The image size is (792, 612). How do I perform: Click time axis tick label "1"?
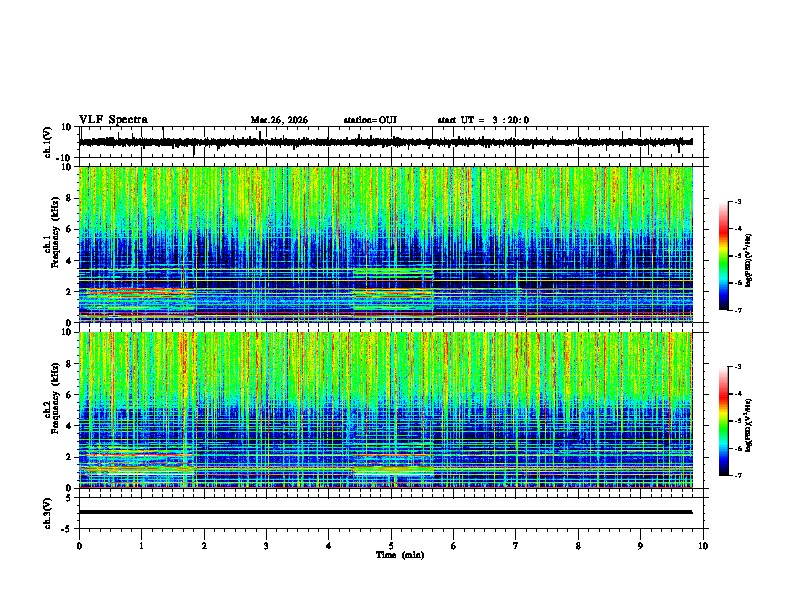[x=141, y=546]
